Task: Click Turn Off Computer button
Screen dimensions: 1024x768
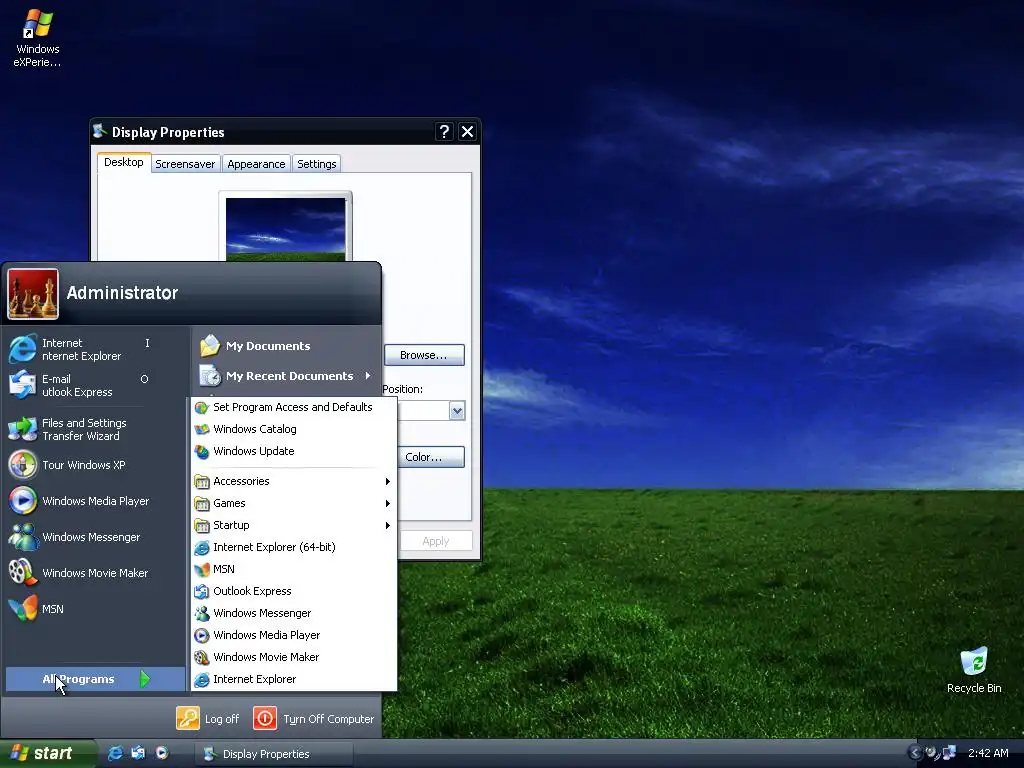Action: click(313, 719)
